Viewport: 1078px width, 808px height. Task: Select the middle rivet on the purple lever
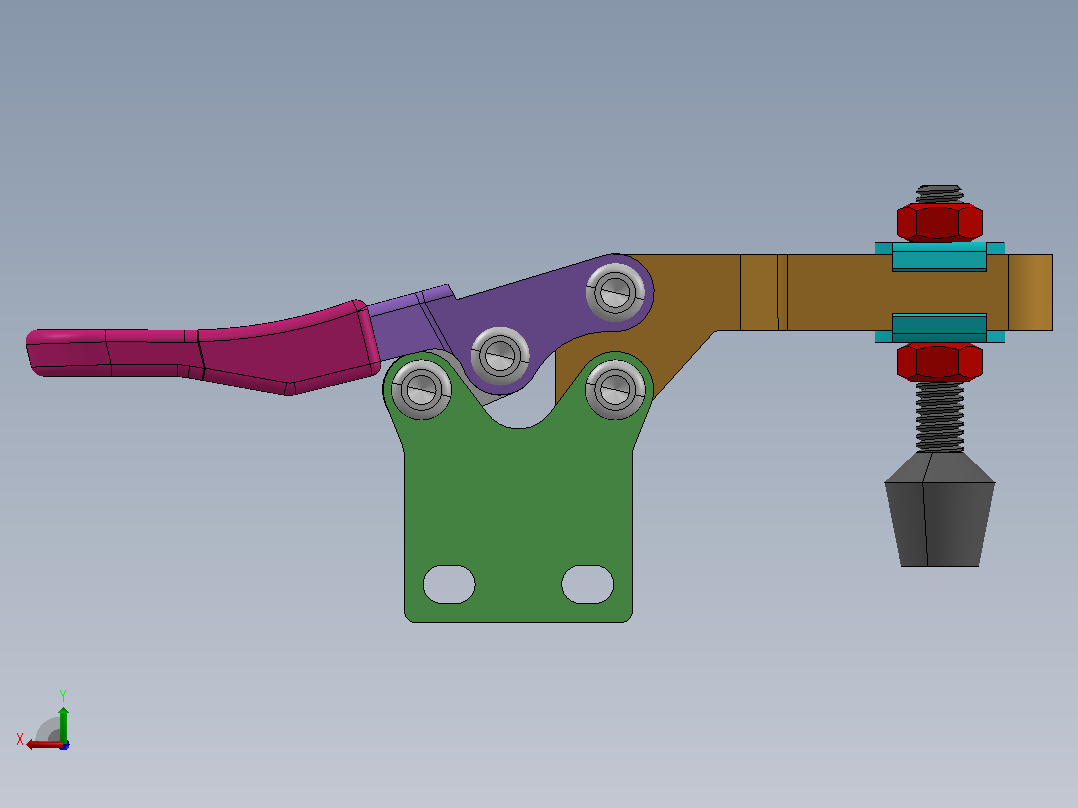(500, 356)
